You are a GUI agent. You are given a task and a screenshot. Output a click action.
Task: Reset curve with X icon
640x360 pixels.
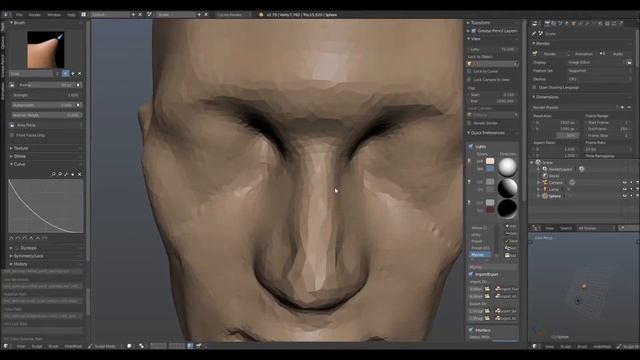80,174
